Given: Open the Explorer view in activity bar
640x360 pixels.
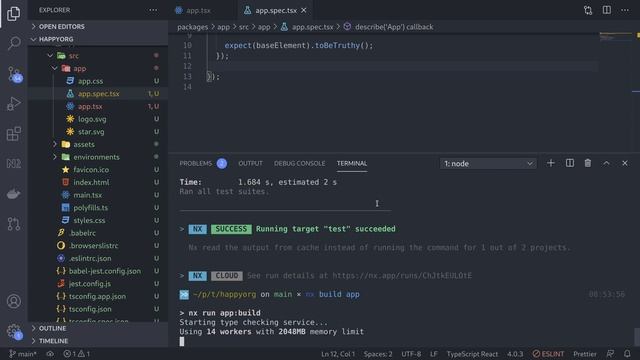Looking at the screenshot, I should click(13, 13).
